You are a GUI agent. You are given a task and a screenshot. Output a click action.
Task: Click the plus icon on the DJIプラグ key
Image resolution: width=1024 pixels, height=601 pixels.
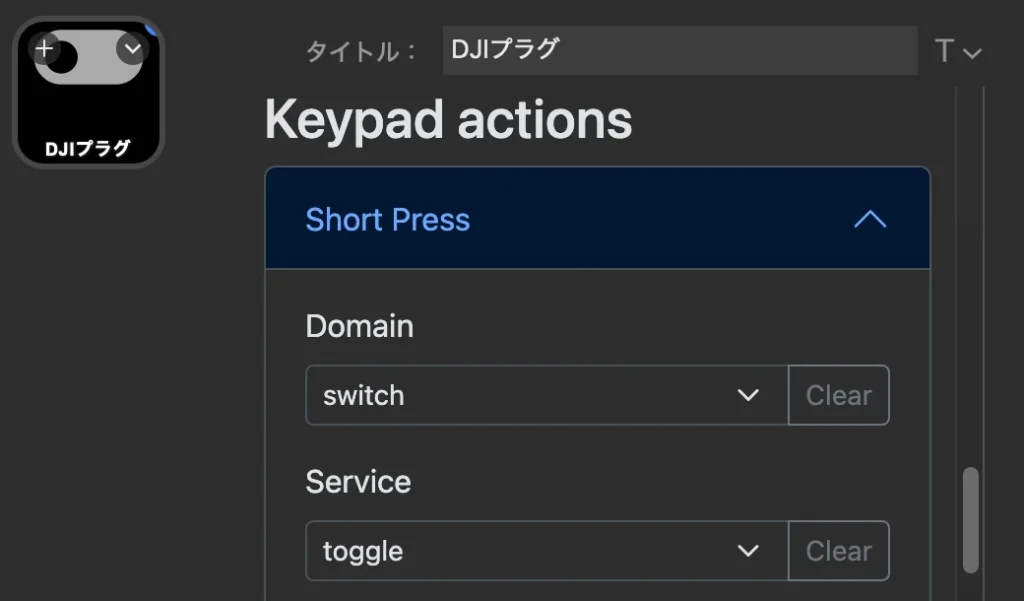(44, 48)
